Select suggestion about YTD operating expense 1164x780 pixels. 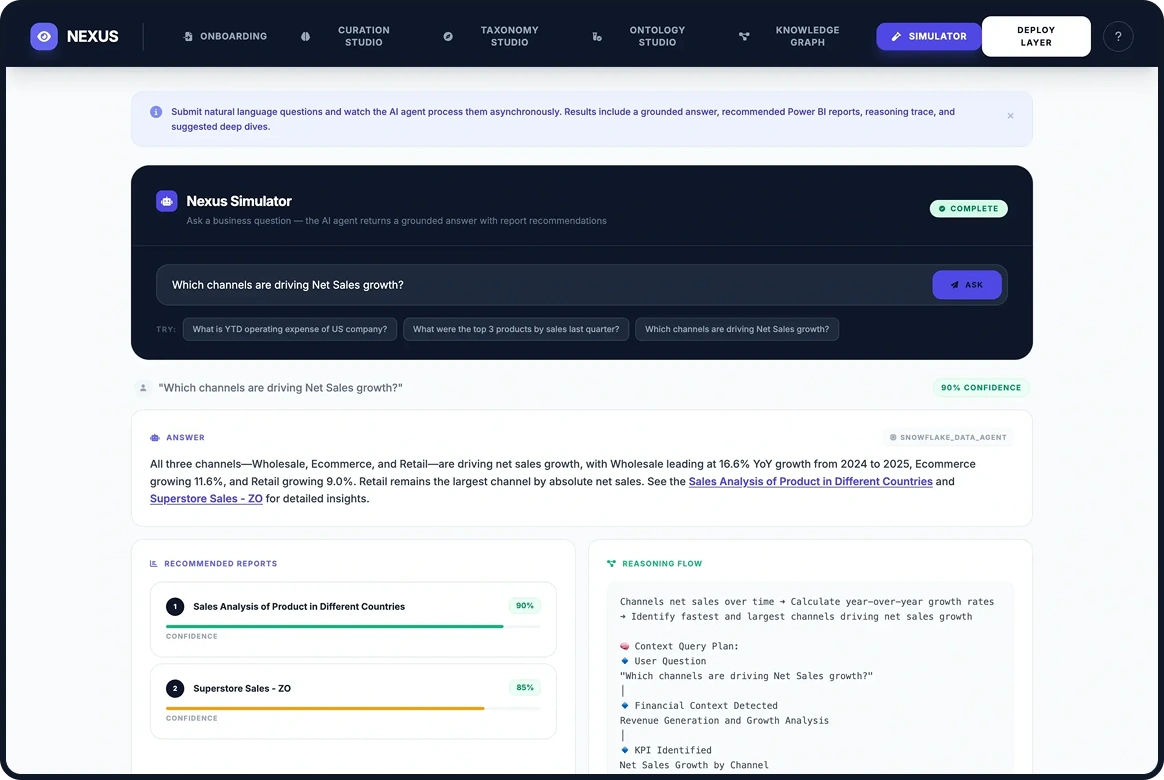click(289, 329)
